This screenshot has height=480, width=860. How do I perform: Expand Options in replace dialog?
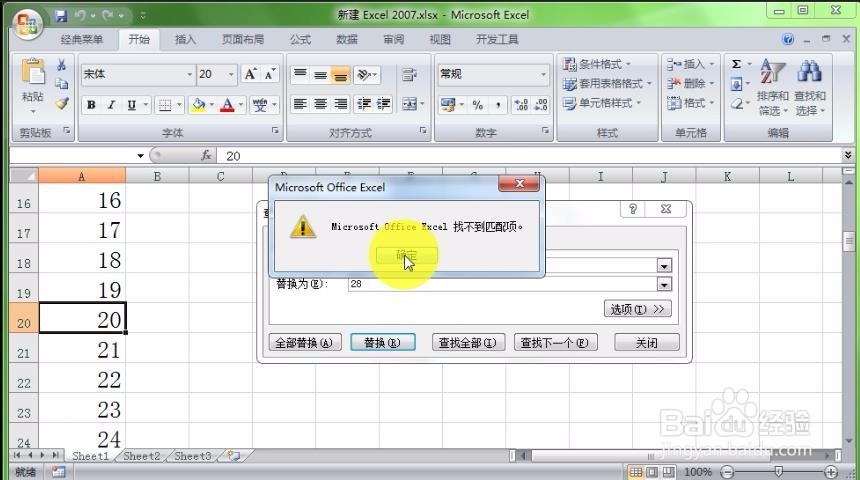tap(637, 309)
